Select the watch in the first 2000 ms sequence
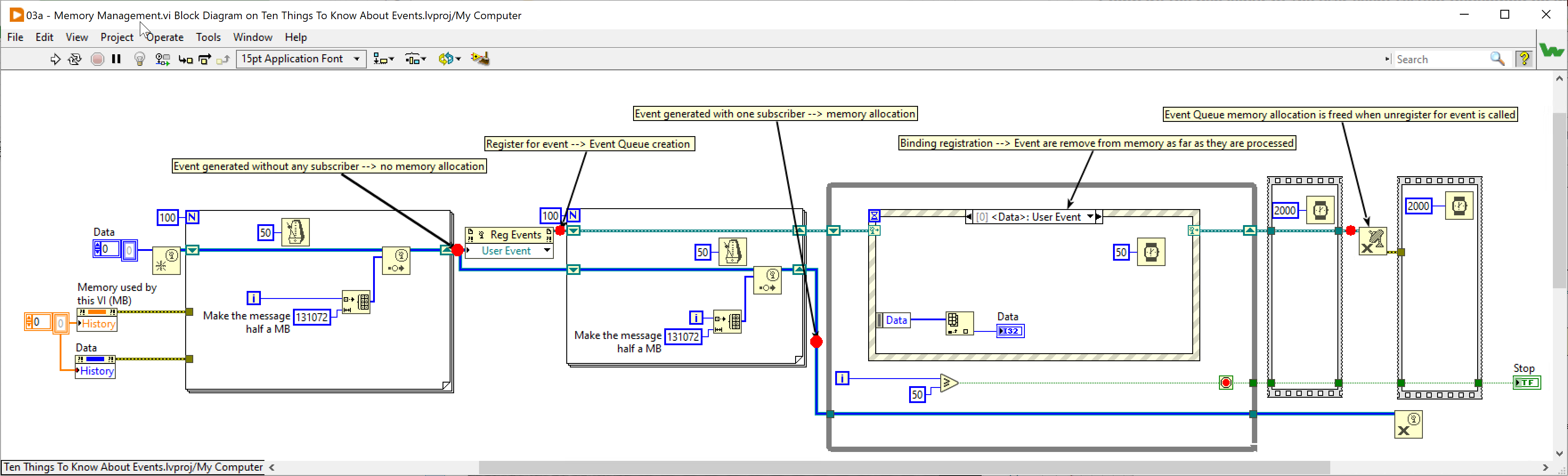The width and height of the screenshot is (1568, 476). pos(1320,210)
